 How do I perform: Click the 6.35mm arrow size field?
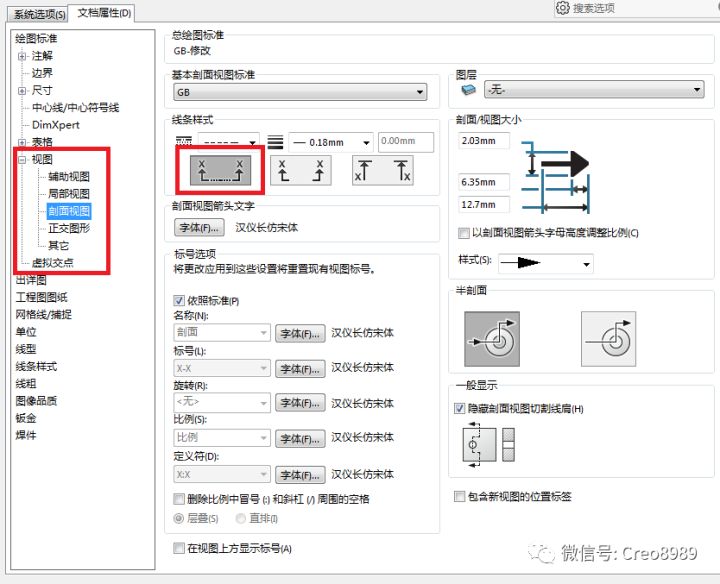point(484,182)
